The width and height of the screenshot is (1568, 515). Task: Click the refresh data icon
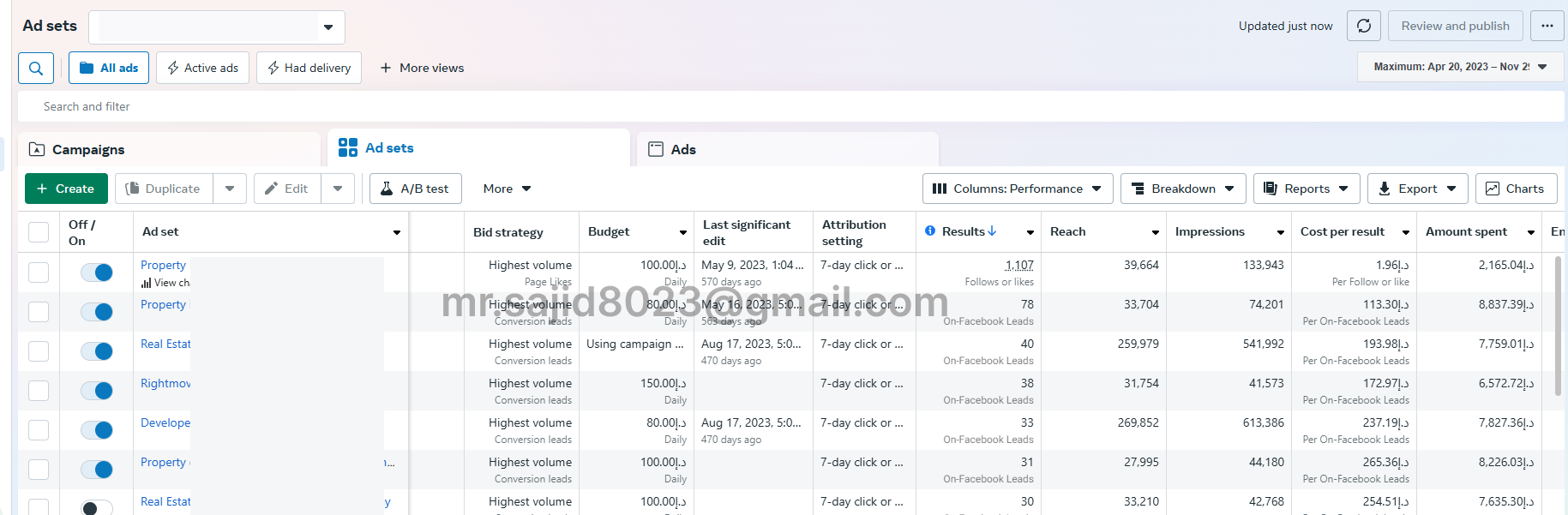tap(1363, 26)
